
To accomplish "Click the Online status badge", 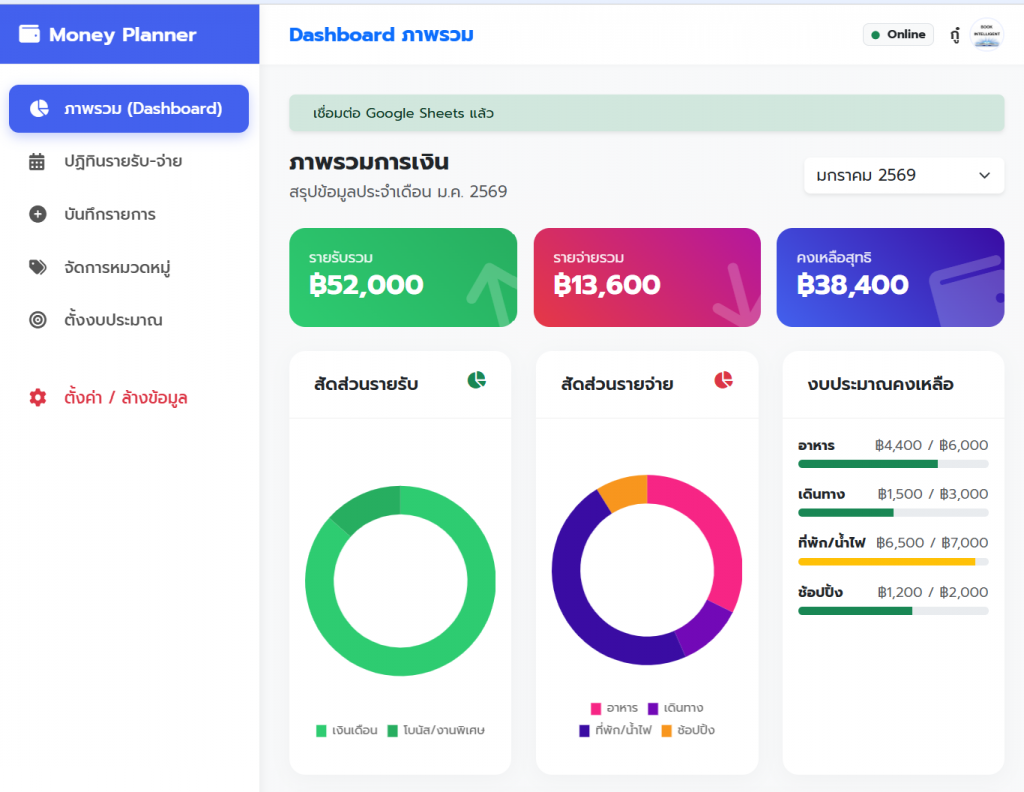I will [897, 35].
